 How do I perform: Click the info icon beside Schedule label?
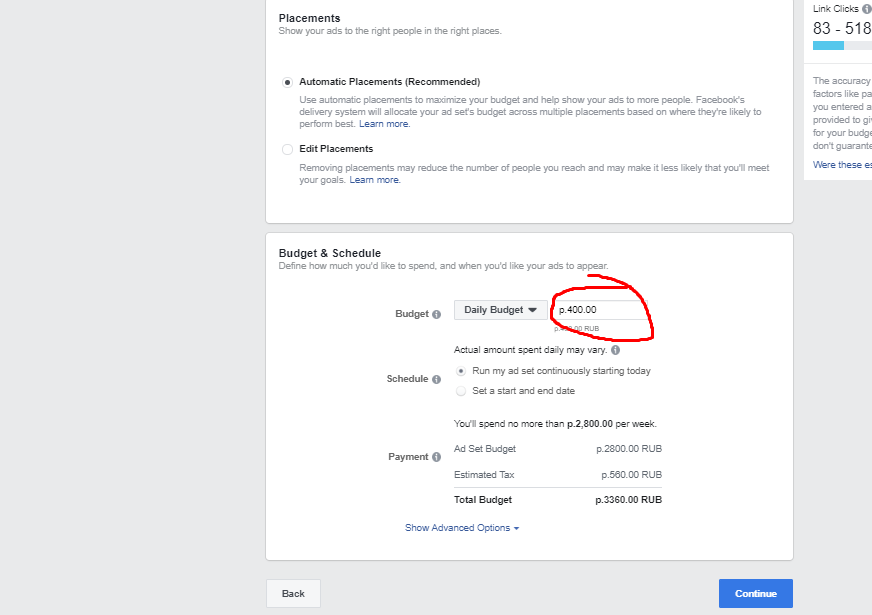[436, 379]
